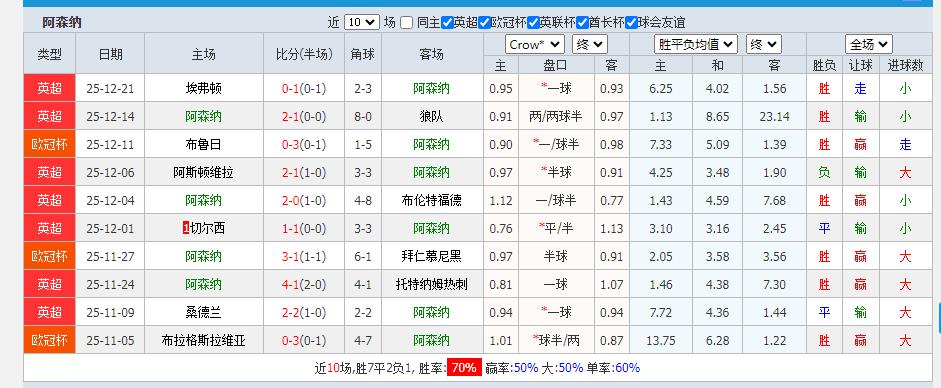Select the 日期 column header

point(110,54)
